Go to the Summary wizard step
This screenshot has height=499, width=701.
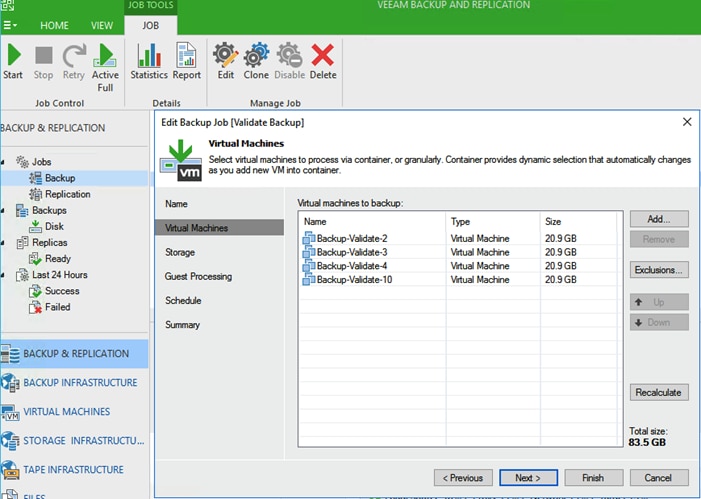coord(182,325)
